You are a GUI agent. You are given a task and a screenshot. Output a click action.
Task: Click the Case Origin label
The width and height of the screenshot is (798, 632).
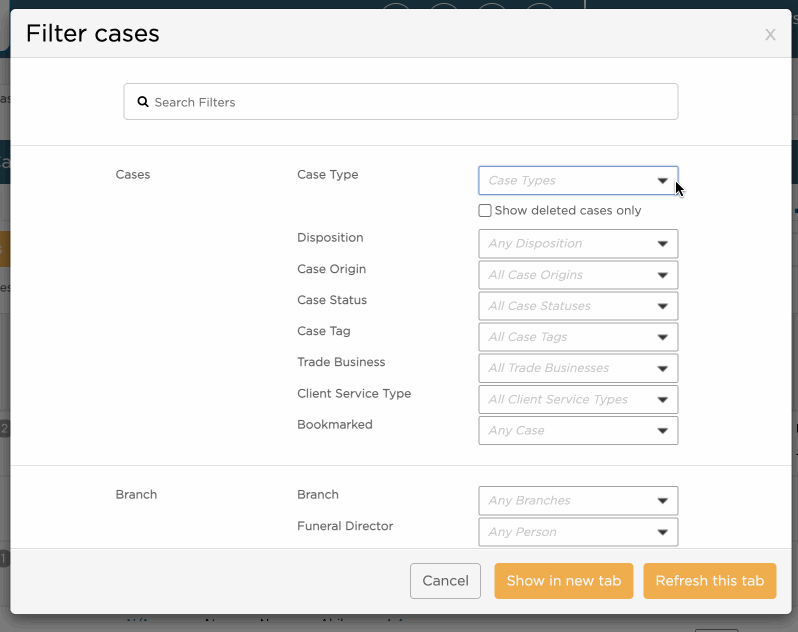pyautogui.click(x=331, y=269)
